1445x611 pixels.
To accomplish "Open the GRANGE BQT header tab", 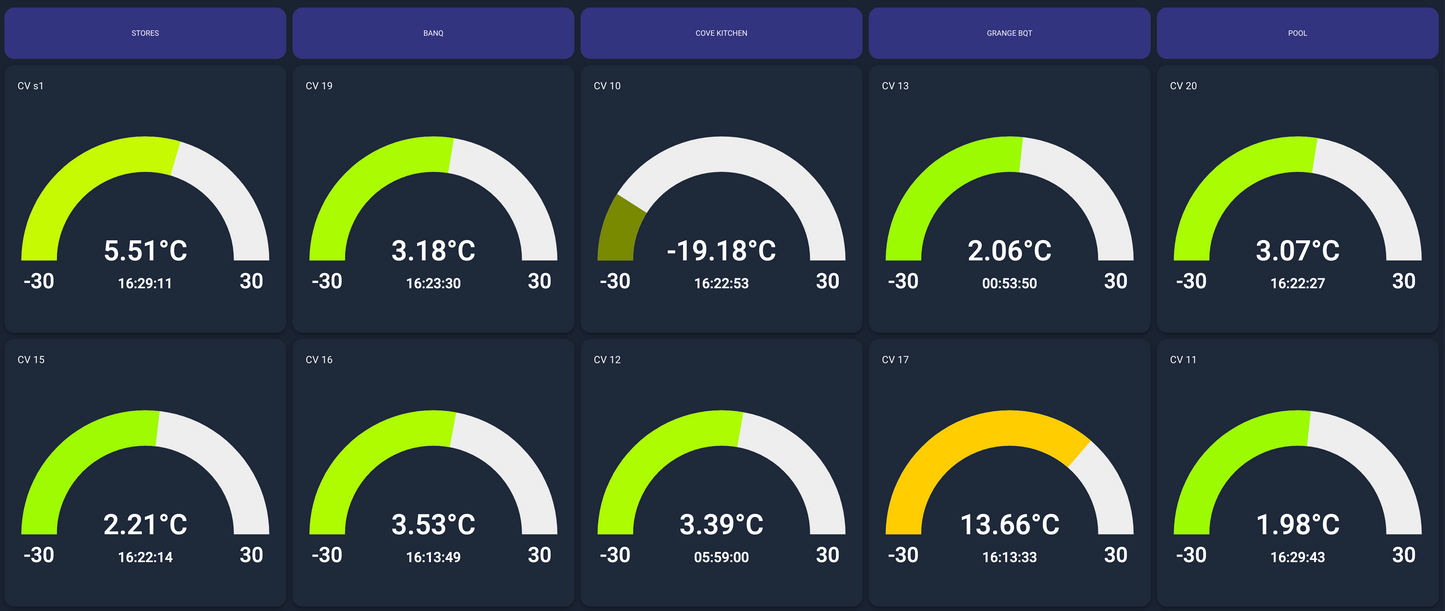I will pos(1009,33).
